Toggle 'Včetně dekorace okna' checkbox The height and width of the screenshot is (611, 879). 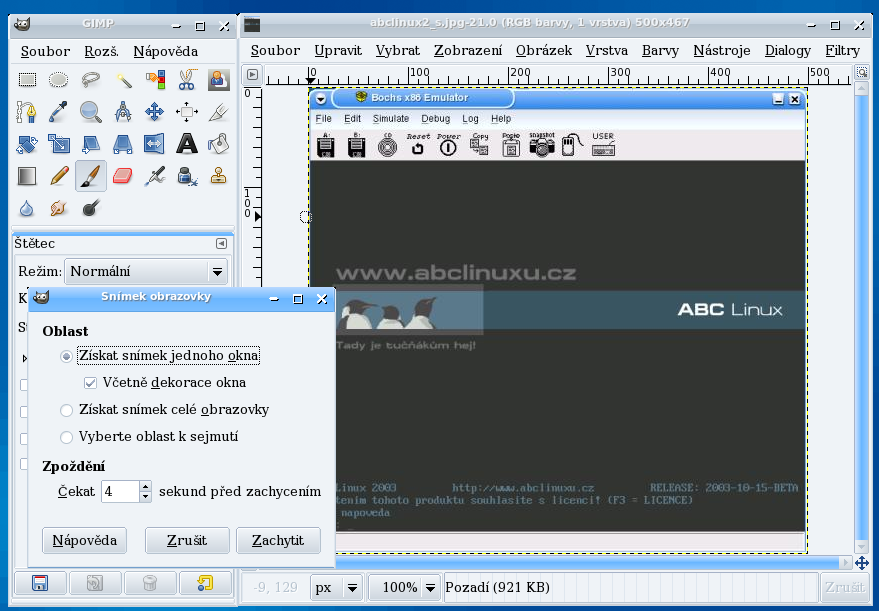(90, 383)
